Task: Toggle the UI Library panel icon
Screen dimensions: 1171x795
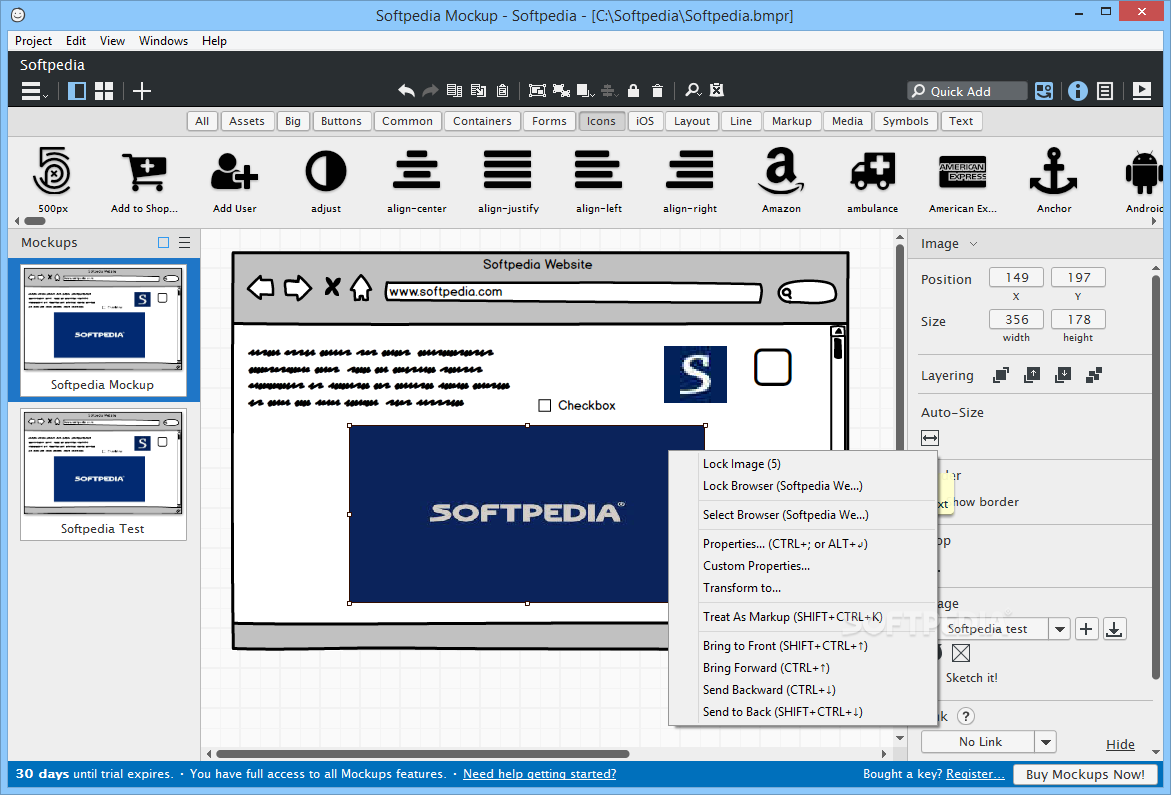Action: pyautogui.click(x=1044, y=91)
